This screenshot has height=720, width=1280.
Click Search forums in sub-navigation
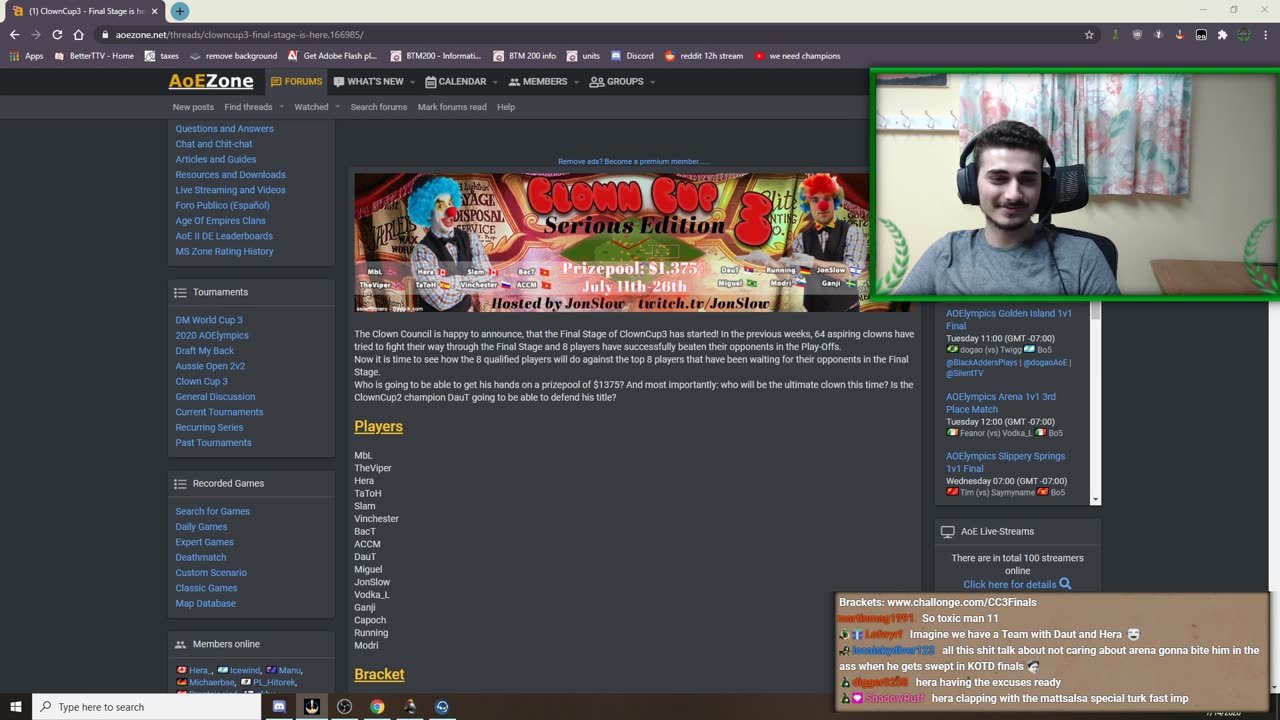coord(378,107)
